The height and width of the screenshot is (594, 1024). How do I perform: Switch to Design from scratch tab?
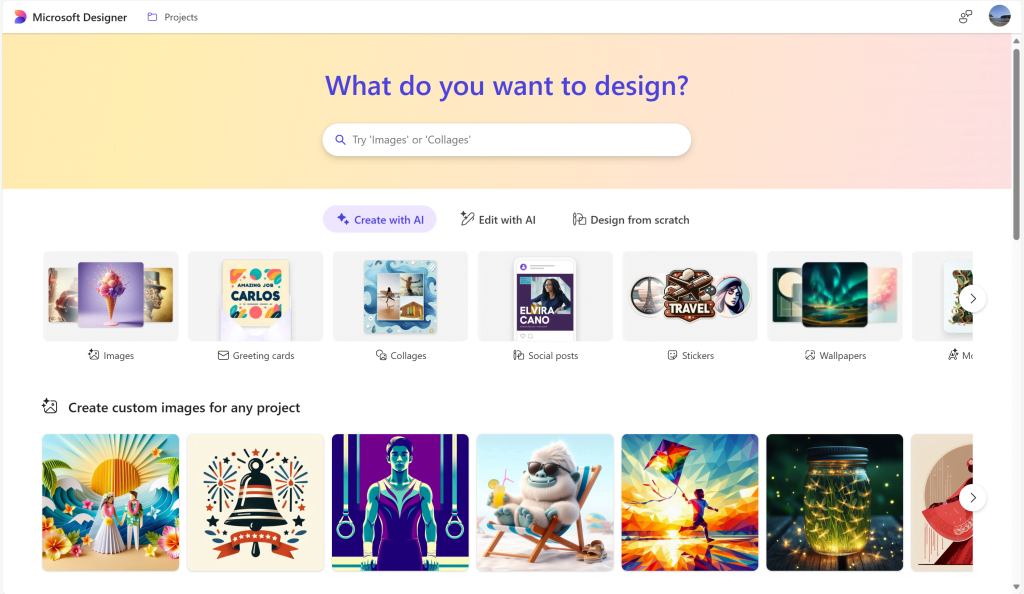coord(631,219)
